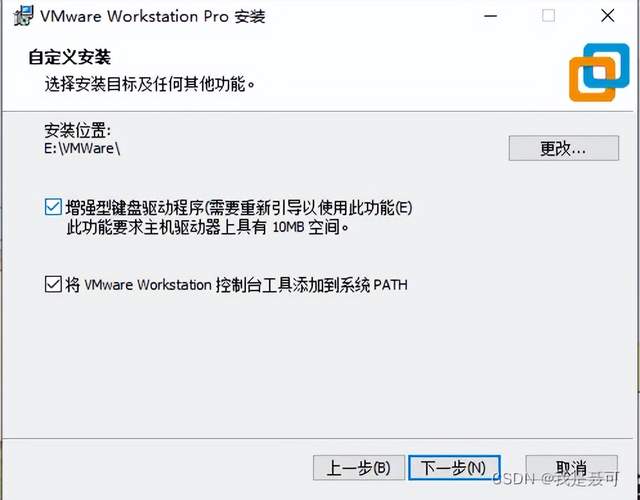Click the 选择安装目标及任何其他功能 subtitle text

[150, 84]
